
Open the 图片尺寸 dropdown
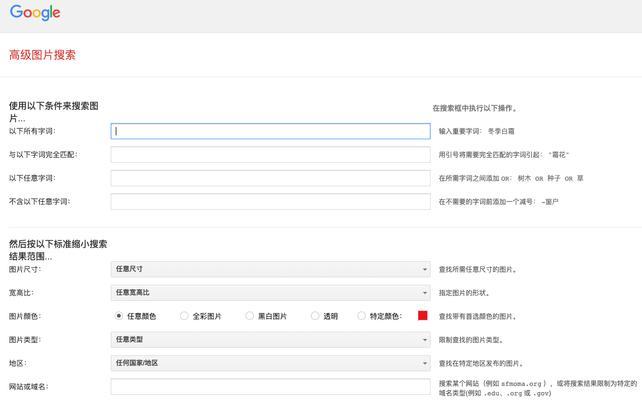click(270, 269)
